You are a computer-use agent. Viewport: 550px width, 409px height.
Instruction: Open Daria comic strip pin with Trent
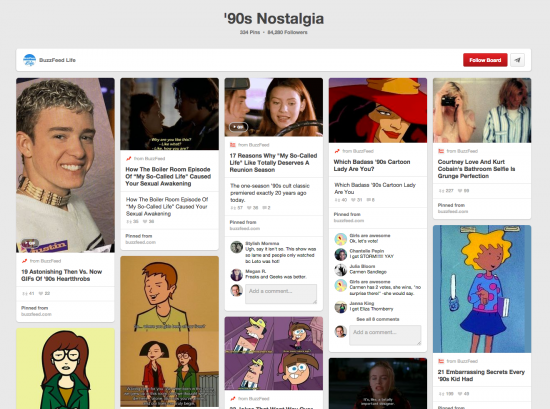pos(169,331)
